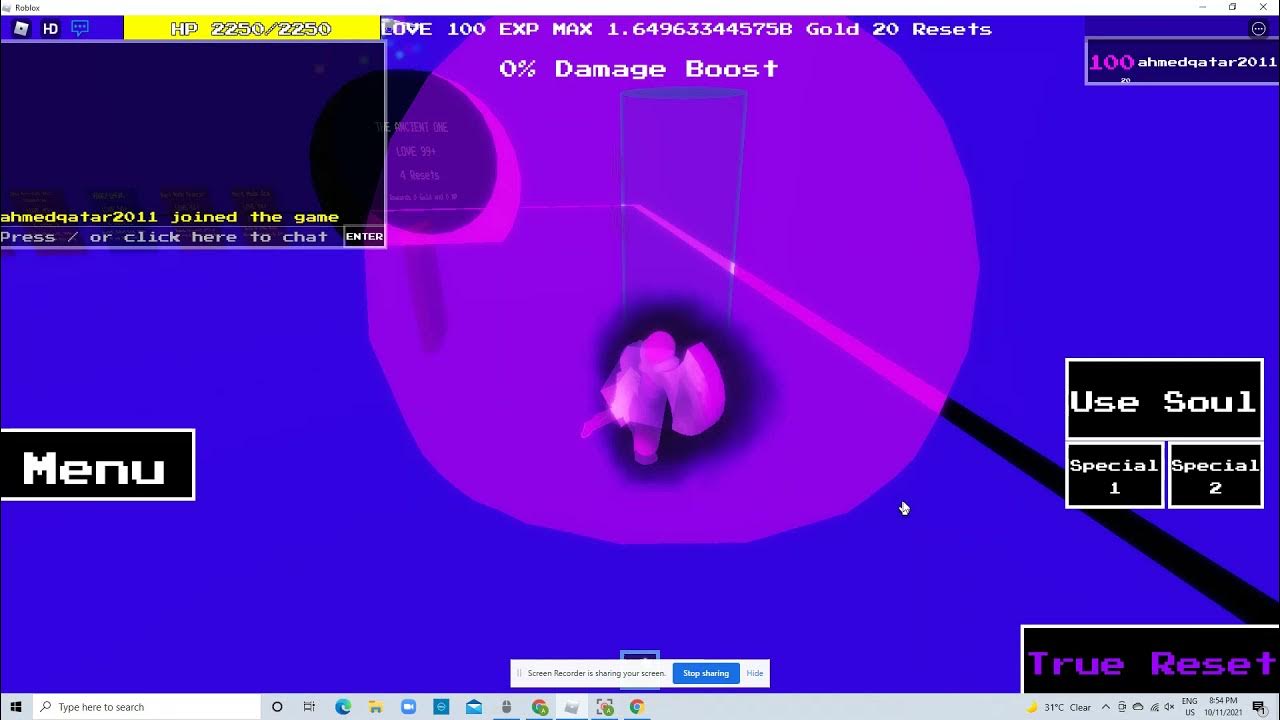This screenshot has height=720, width=1280.
Task: Open the last Chrome taskbar icon
Action: (x=637, y=707)
